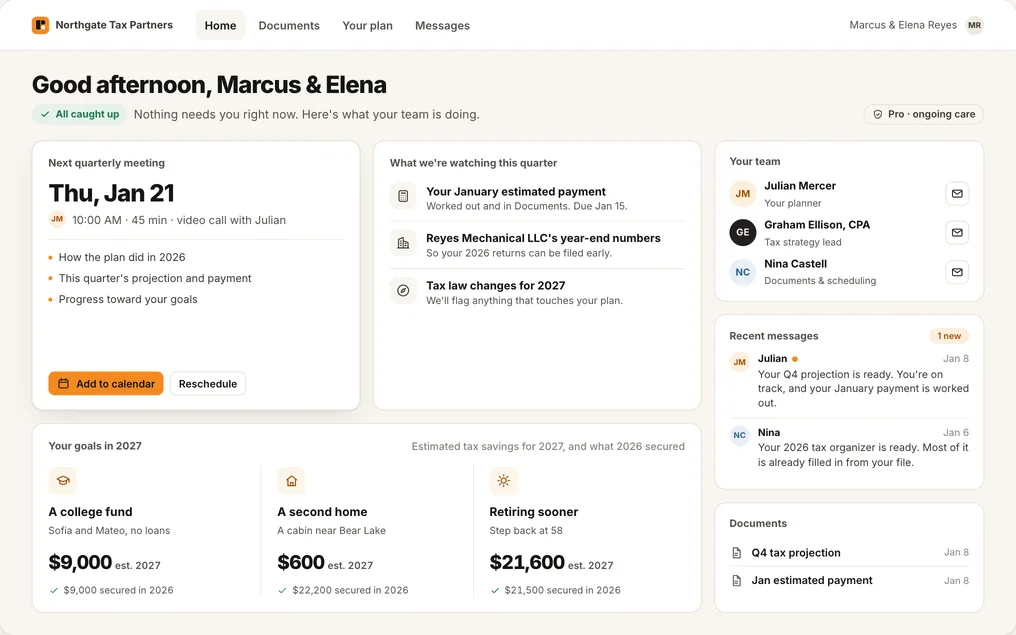Image resolution: width=1016 pixels, height=635 pixels.
Task: Click the $21,600 est. 2027 amount
Action: 551,562
